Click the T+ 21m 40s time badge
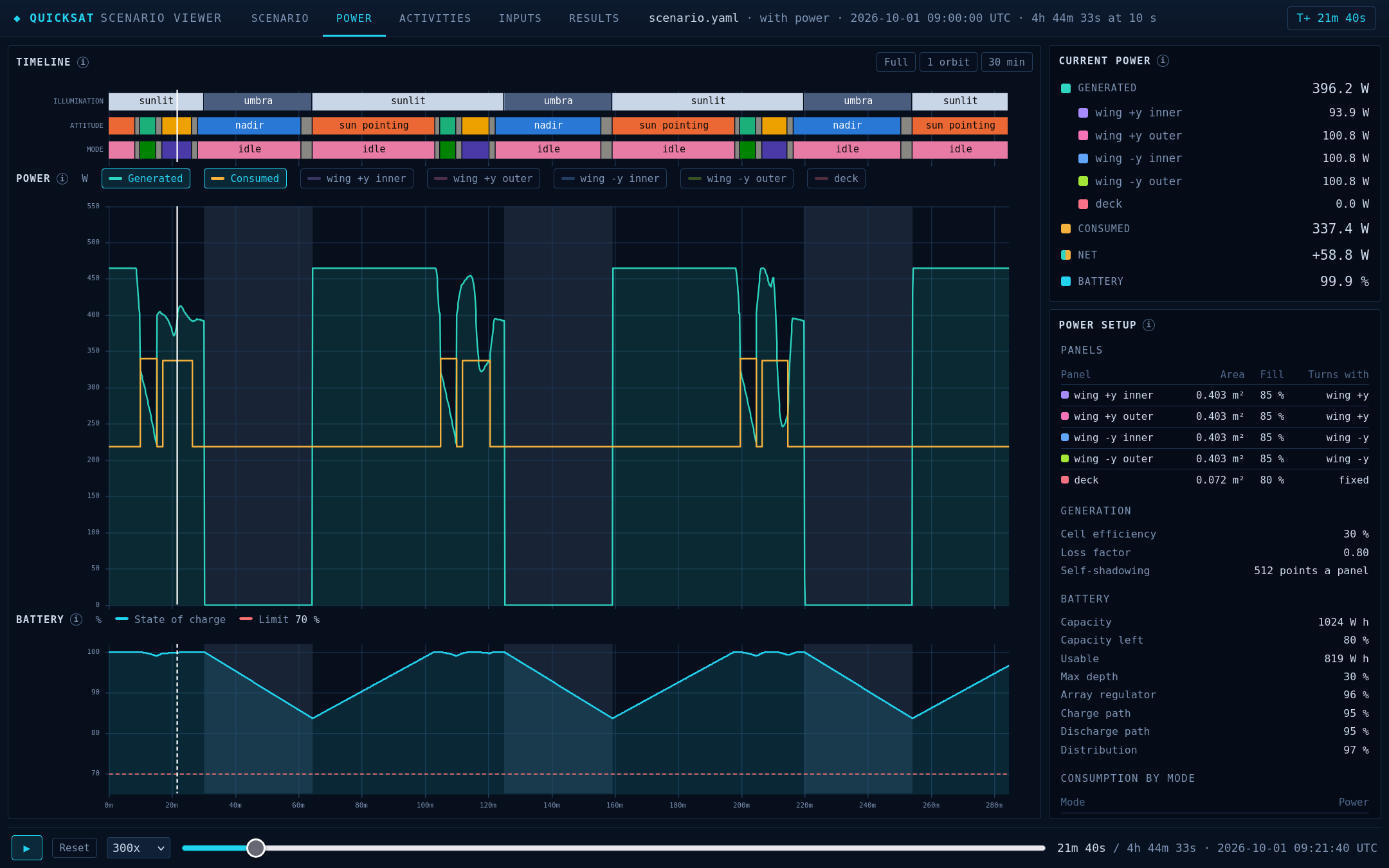 (1331, 18)
